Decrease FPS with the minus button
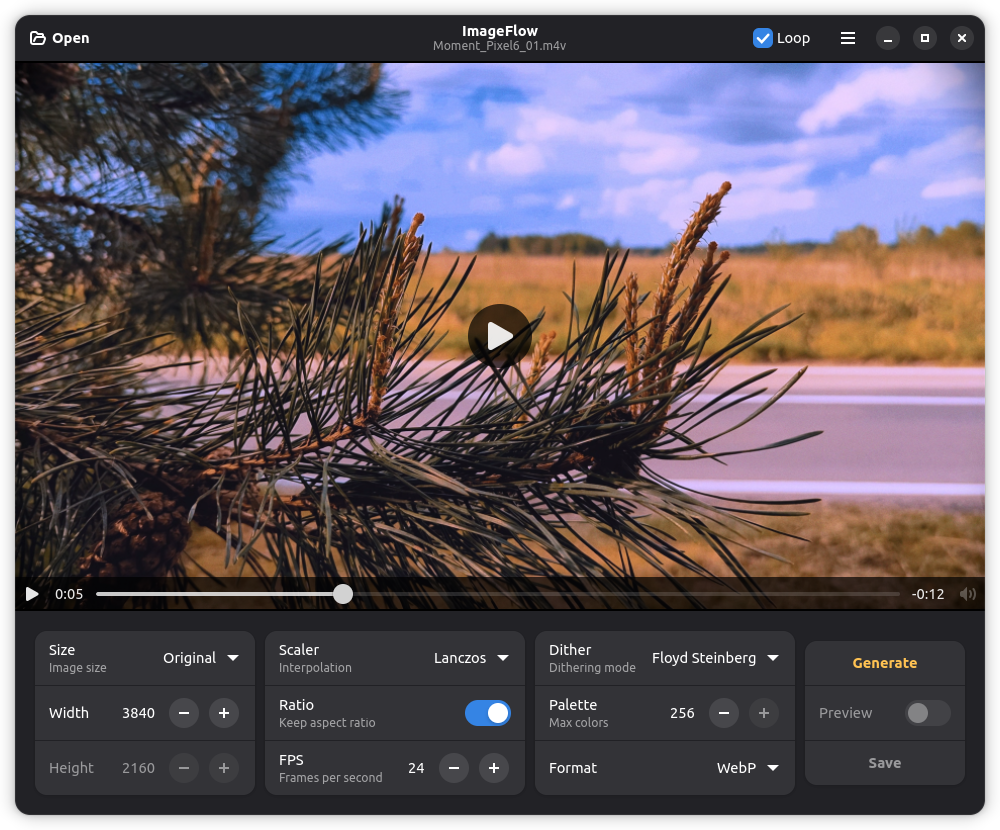 [x=454, y=768]
